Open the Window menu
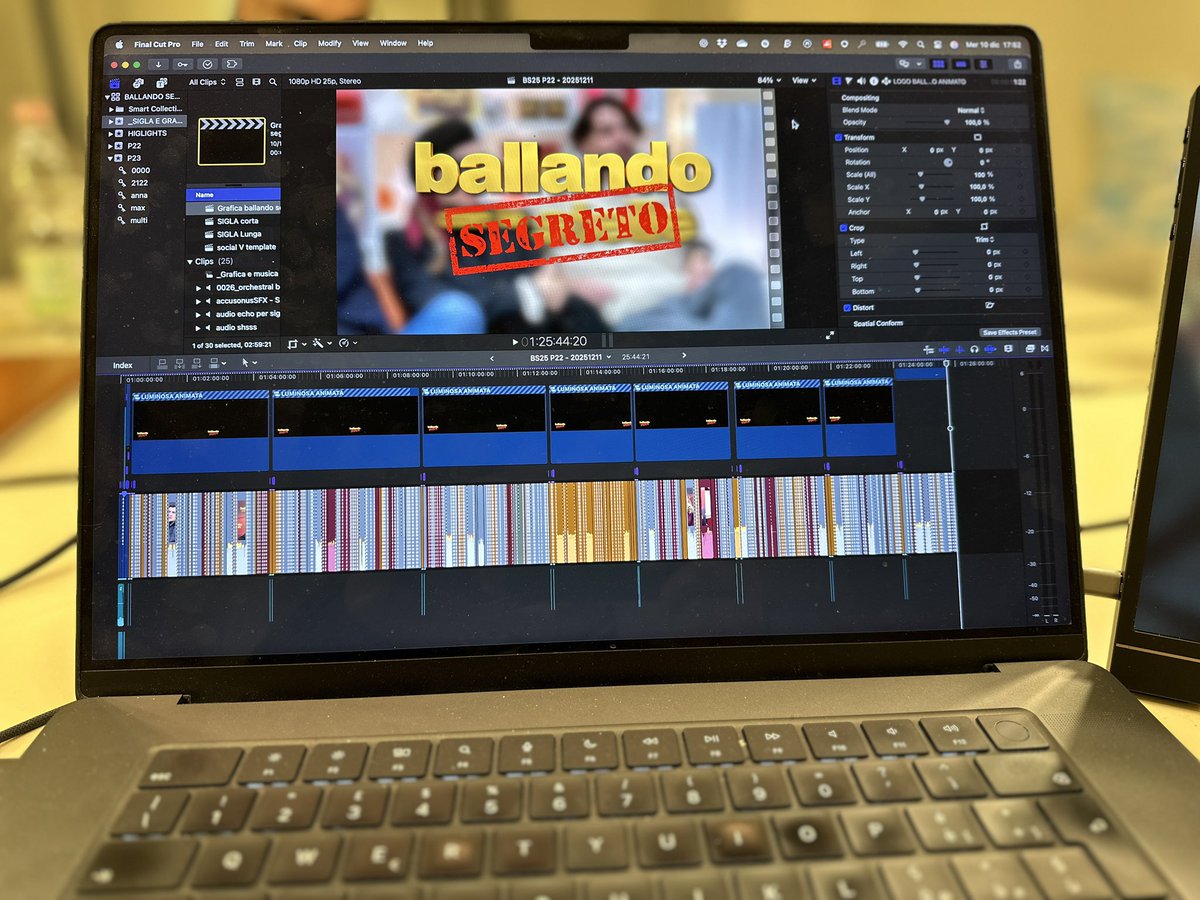The height and width of the screenshot is (900, 1200). point(393,44)
